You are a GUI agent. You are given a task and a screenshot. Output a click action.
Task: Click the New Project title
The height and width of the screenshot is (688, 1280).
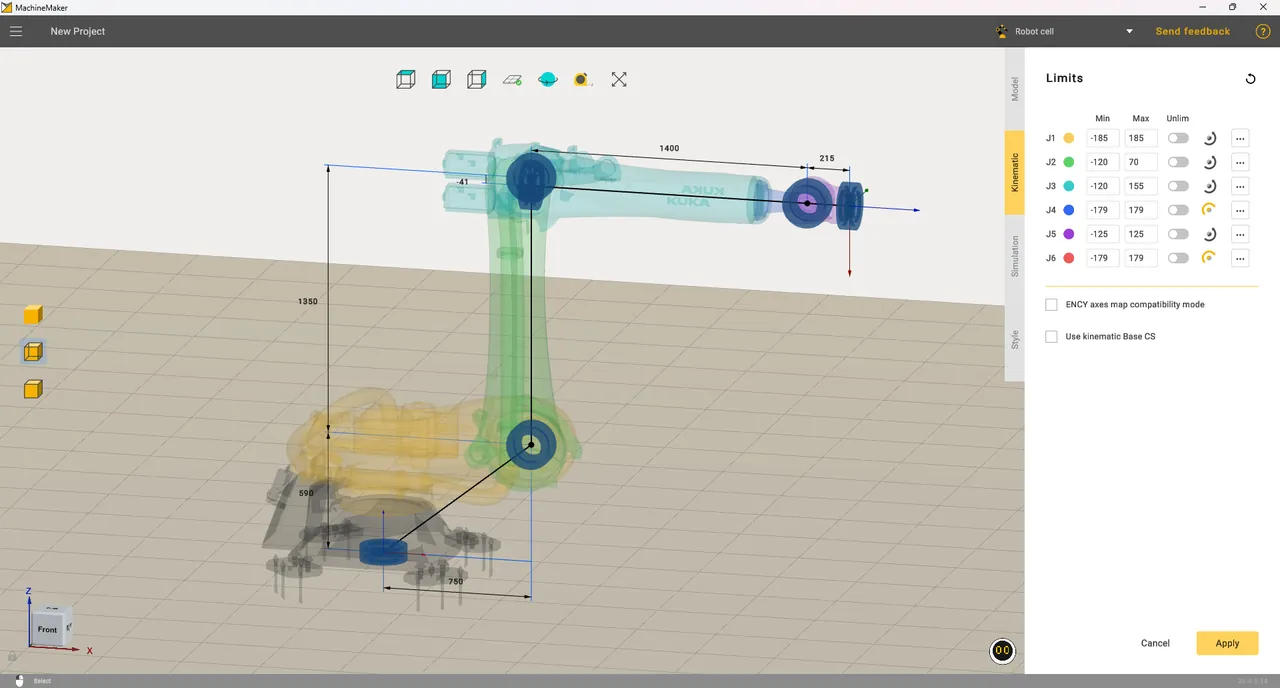pyautogui.click(x=78, y=31)
